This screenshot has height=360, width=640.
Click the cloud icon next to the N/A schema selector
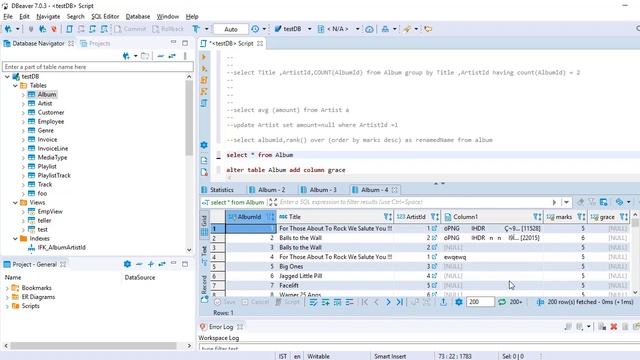pos(369,29)
